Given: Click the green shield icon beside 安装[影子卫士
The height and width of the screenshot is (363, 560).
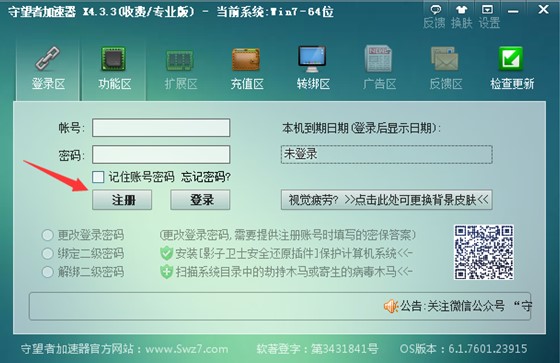Looking at the screenshot, I should click(x=166, y=253).
